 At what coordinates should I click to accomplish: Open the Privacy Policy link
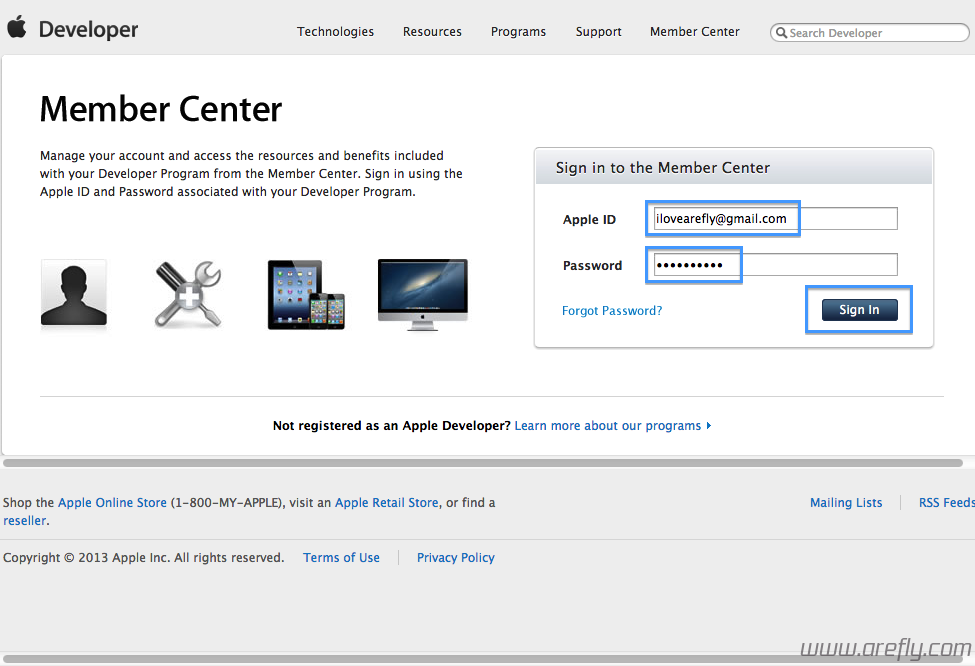456,558
